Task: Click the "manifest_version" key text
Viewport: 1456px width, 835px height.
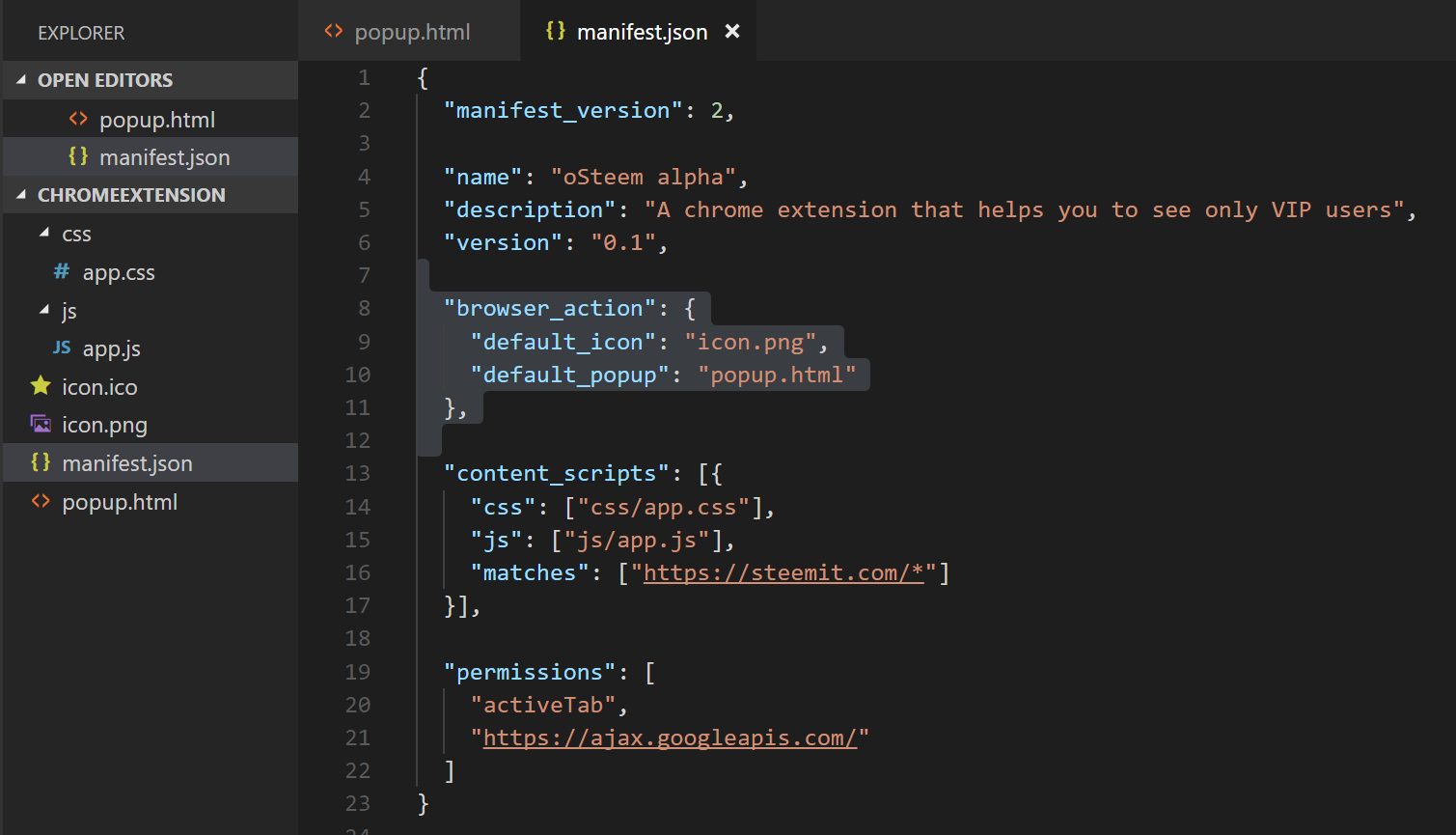Action: click(x=563, y=111)
